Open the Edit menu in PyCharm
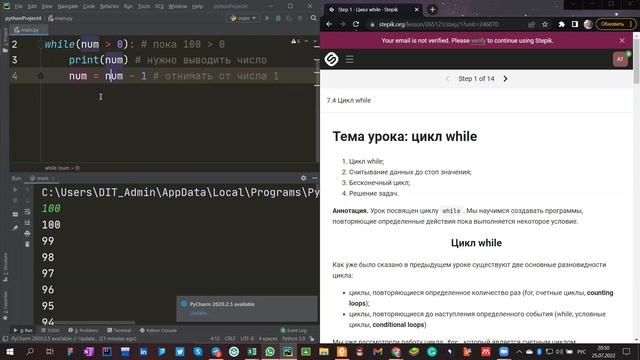The image size is (640, 360). (x=32, y=7)
